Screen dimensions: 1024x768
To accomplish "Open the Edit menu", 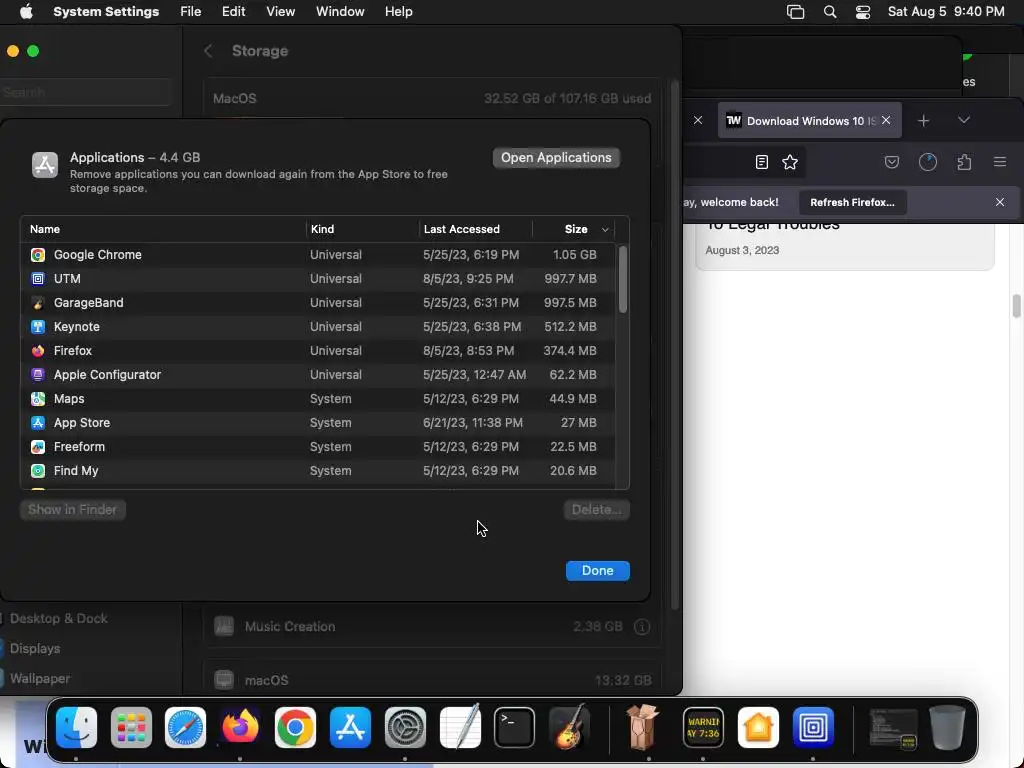I will click(233, 12).
